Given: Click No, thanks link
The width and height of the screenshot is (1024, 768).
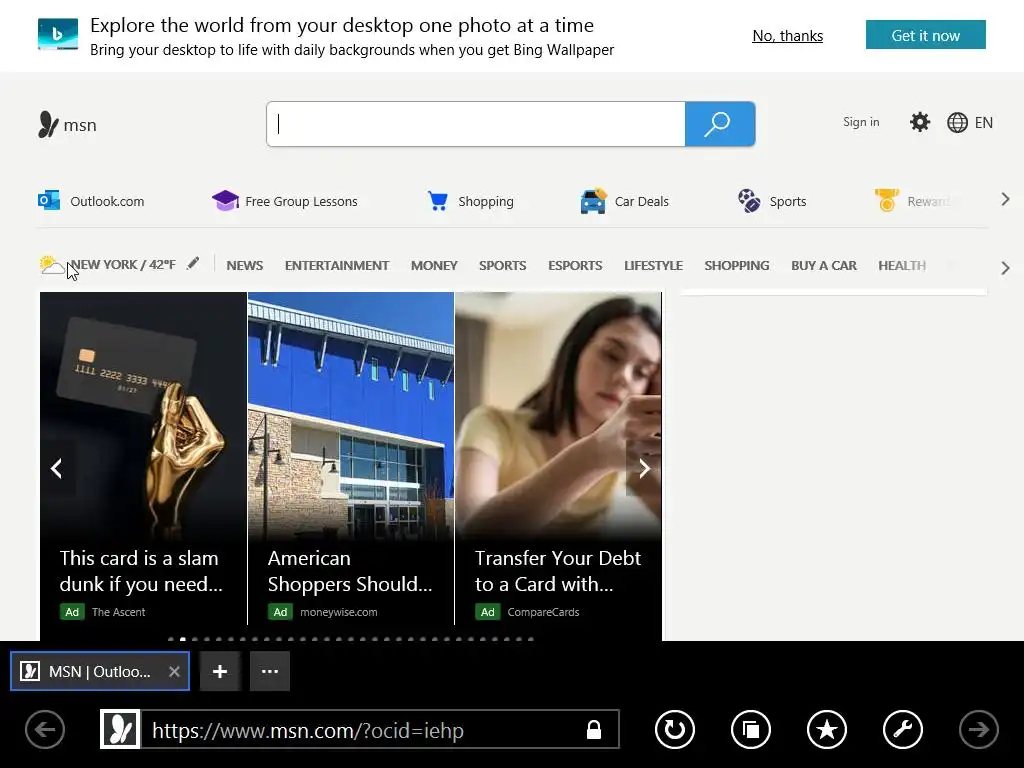Looking at the screenshot, I should [788, 36].
